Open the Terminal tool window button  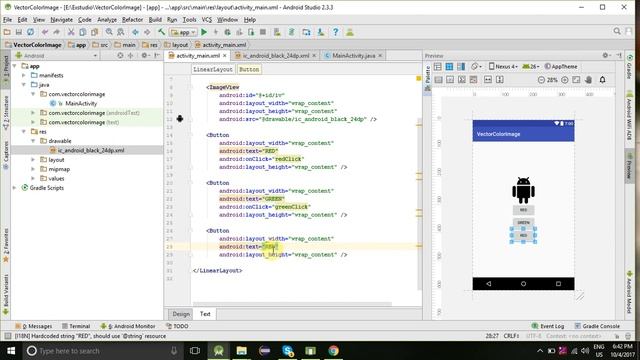tap(76, 326)
